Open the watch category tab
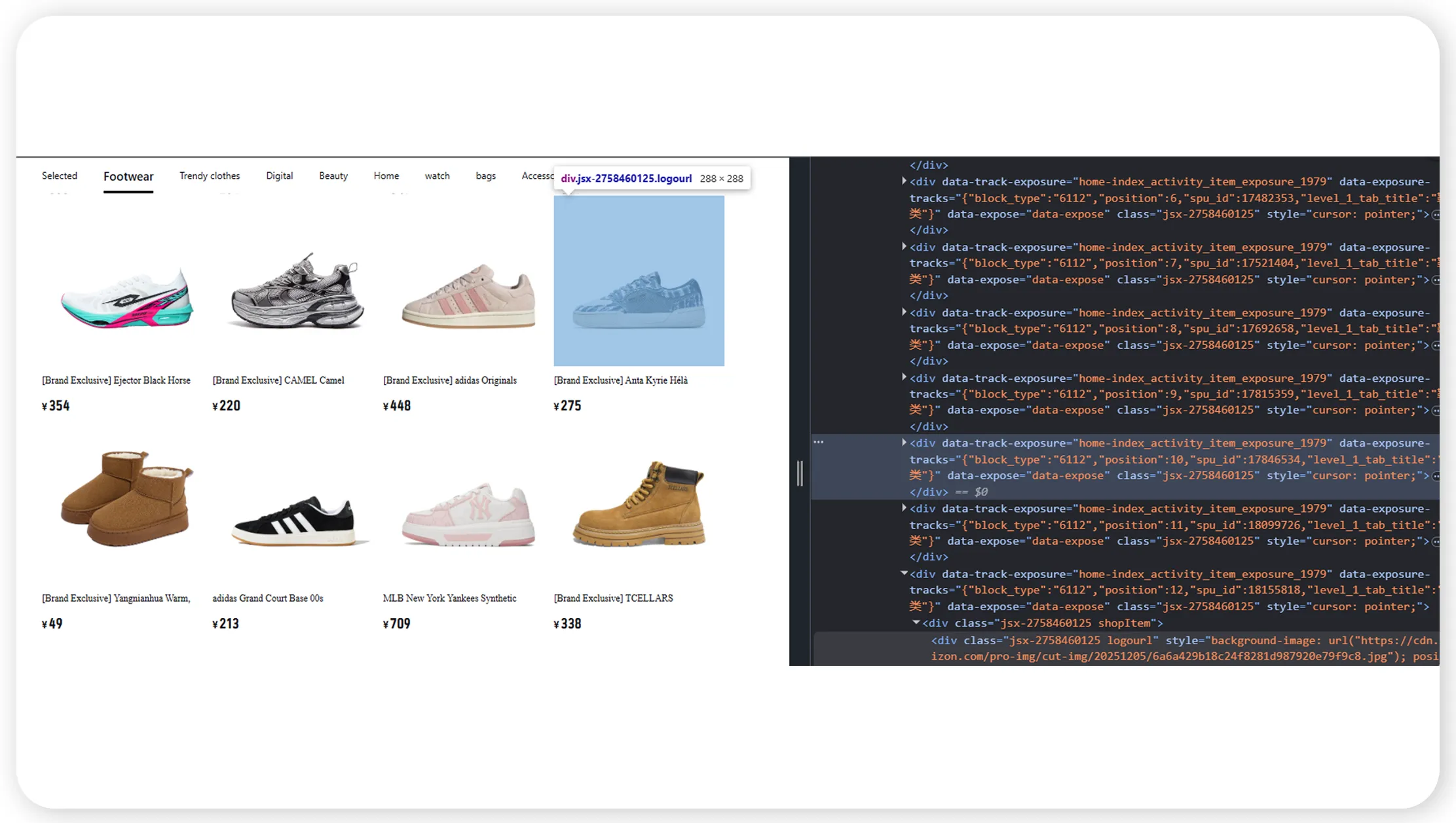Screen dimensions: 1456x823 [437, 176]
